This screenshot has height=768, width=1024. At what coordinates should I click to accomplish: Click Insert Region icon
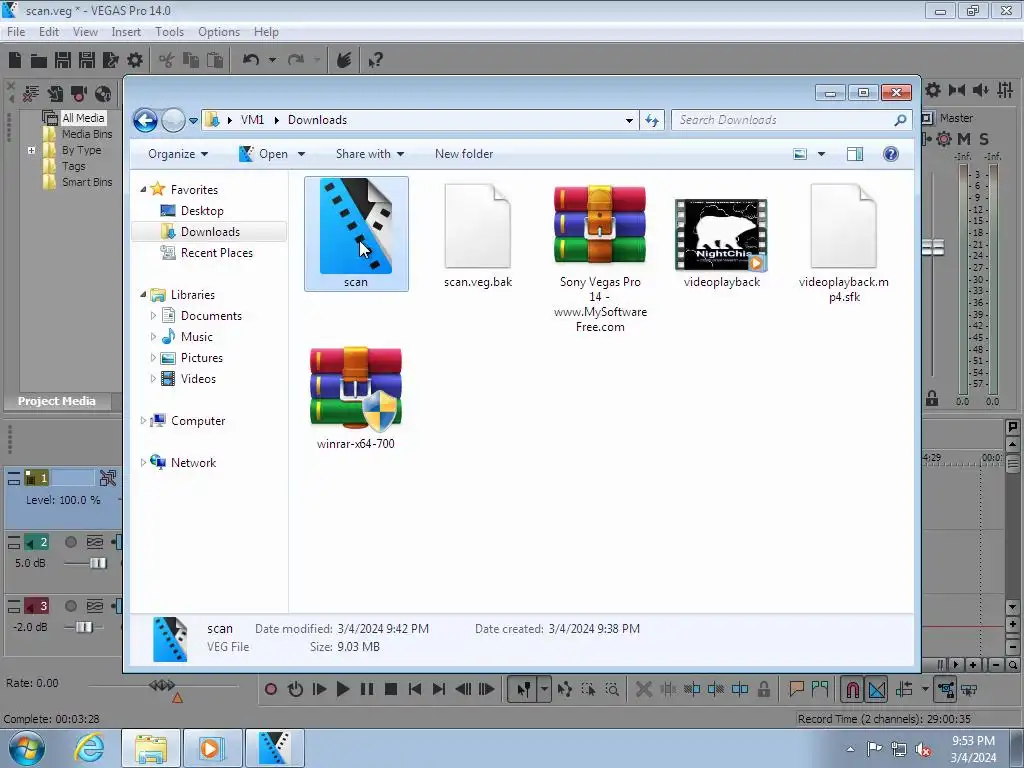820,688
